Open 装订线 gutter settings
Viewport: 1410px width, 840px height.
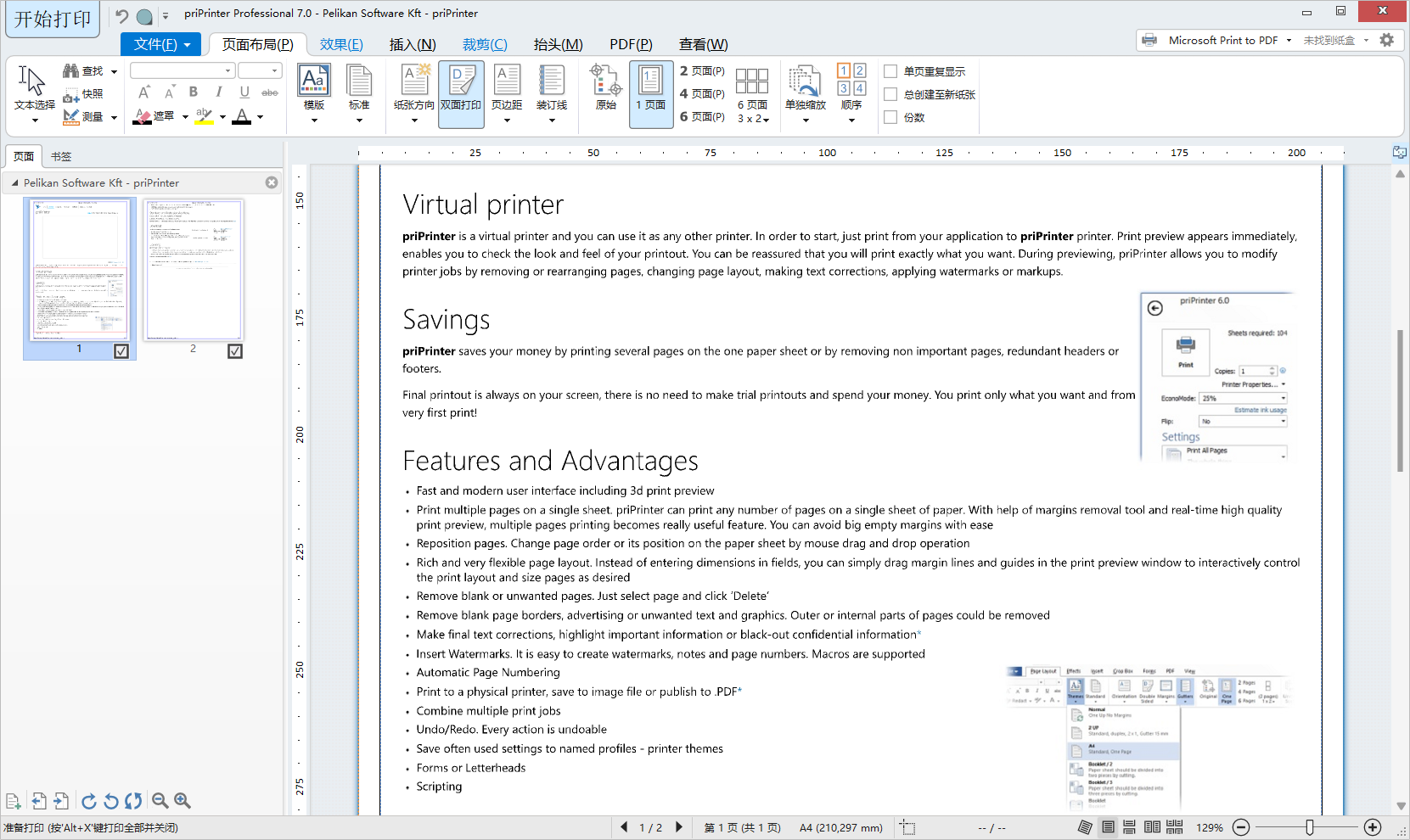click(x=552, y=93)
